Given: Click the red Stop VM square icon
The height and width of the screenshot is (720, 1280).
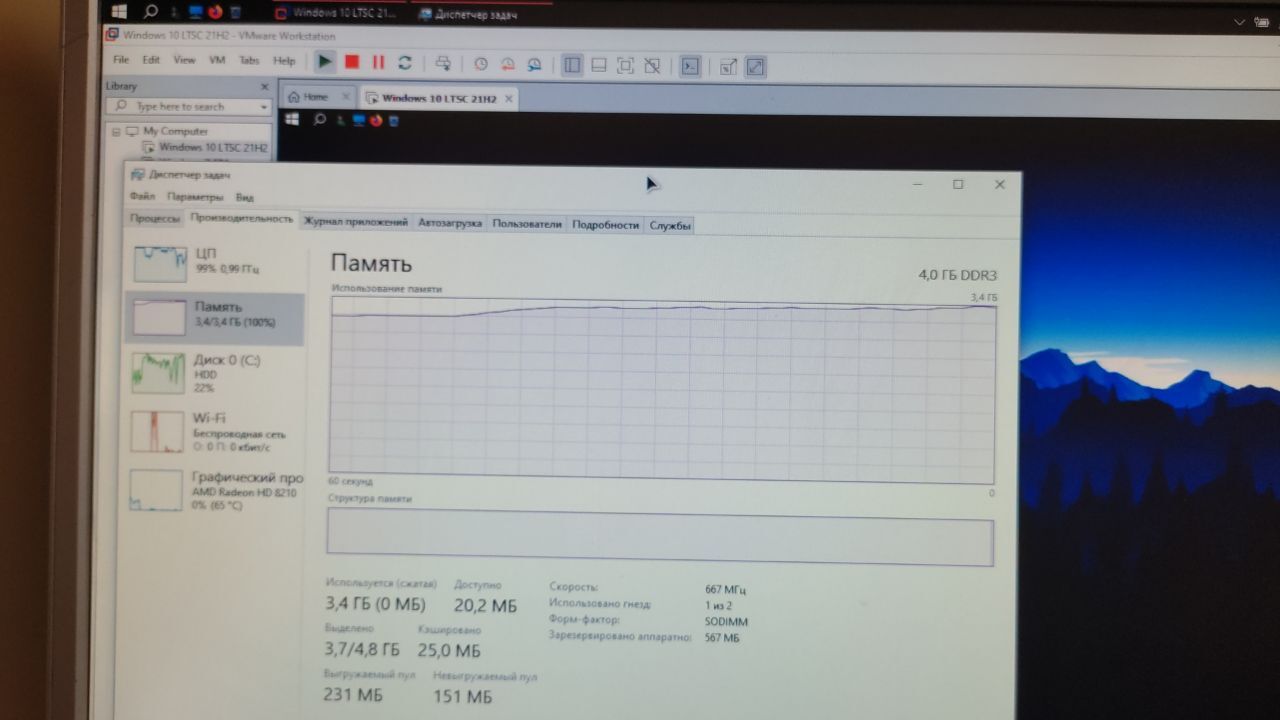Looking at the screenshot, I should coord(352,62).
